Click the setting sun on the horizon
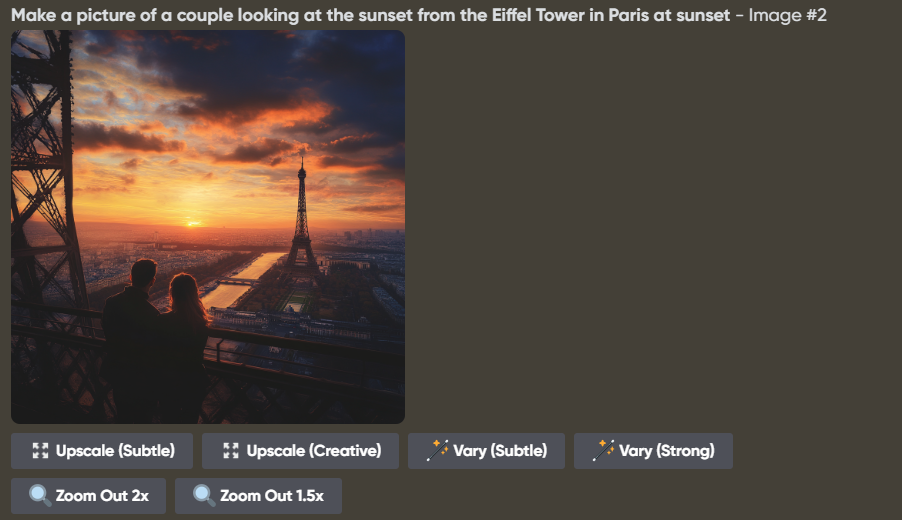 tap(193, 223)
